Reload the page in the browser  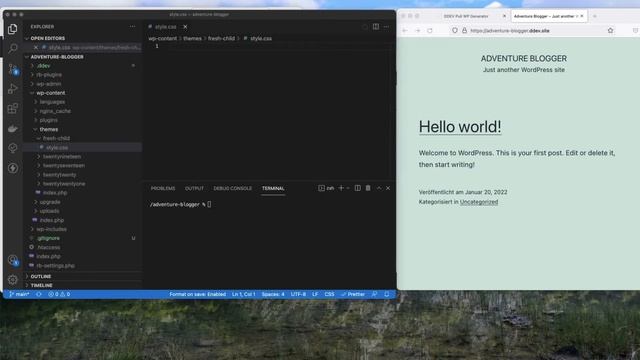(430, 31)
